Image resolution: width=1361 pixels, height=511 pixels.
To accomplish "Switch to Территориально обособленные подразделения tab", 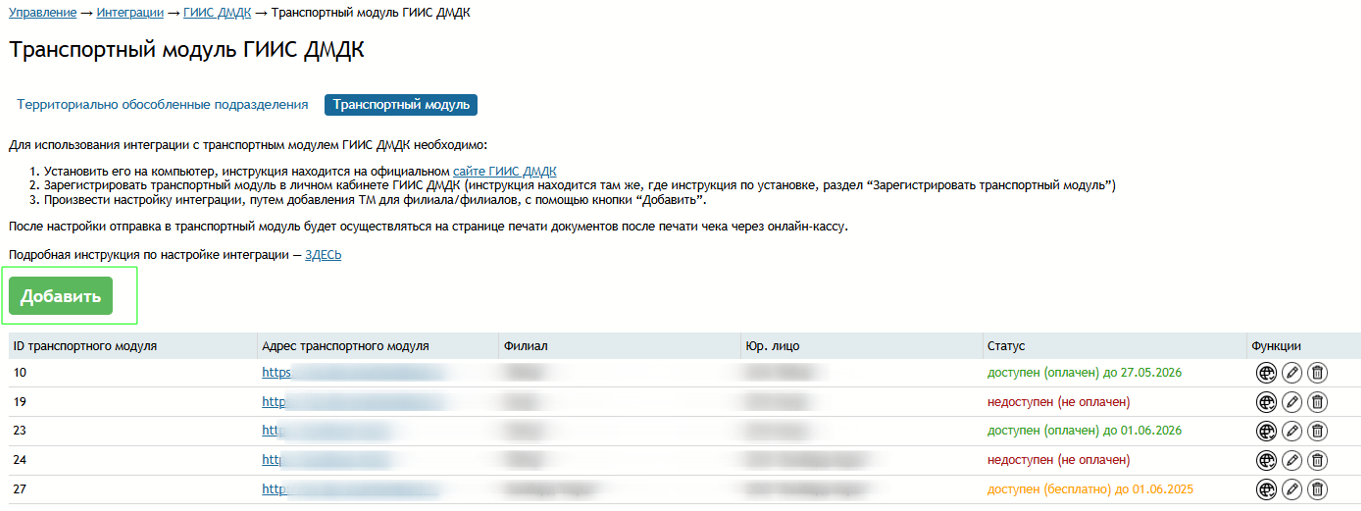I will click(x=162, y=105).
